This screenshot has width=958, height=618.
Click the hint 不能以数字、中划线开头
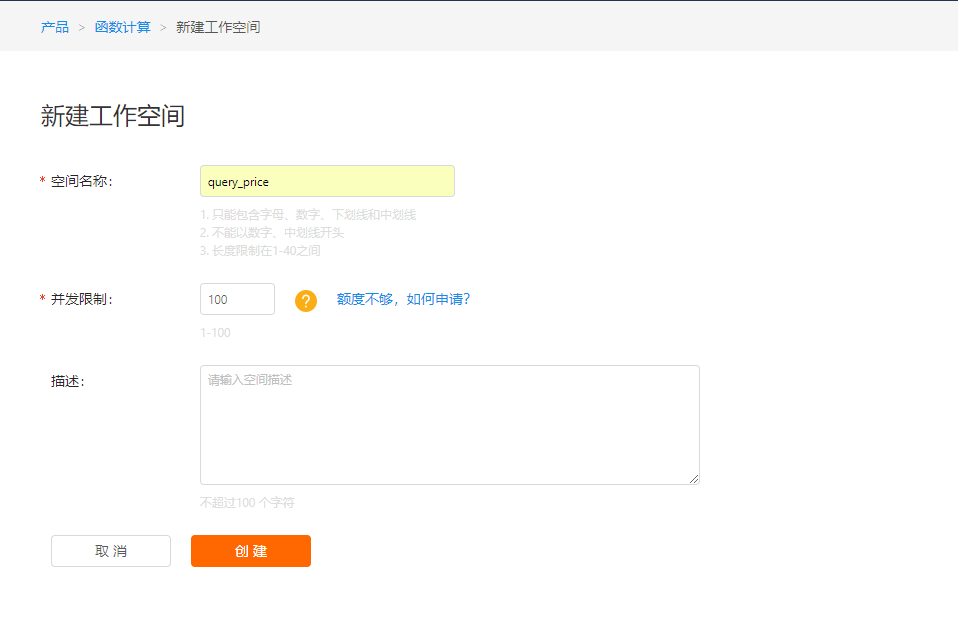click(272, 233)
